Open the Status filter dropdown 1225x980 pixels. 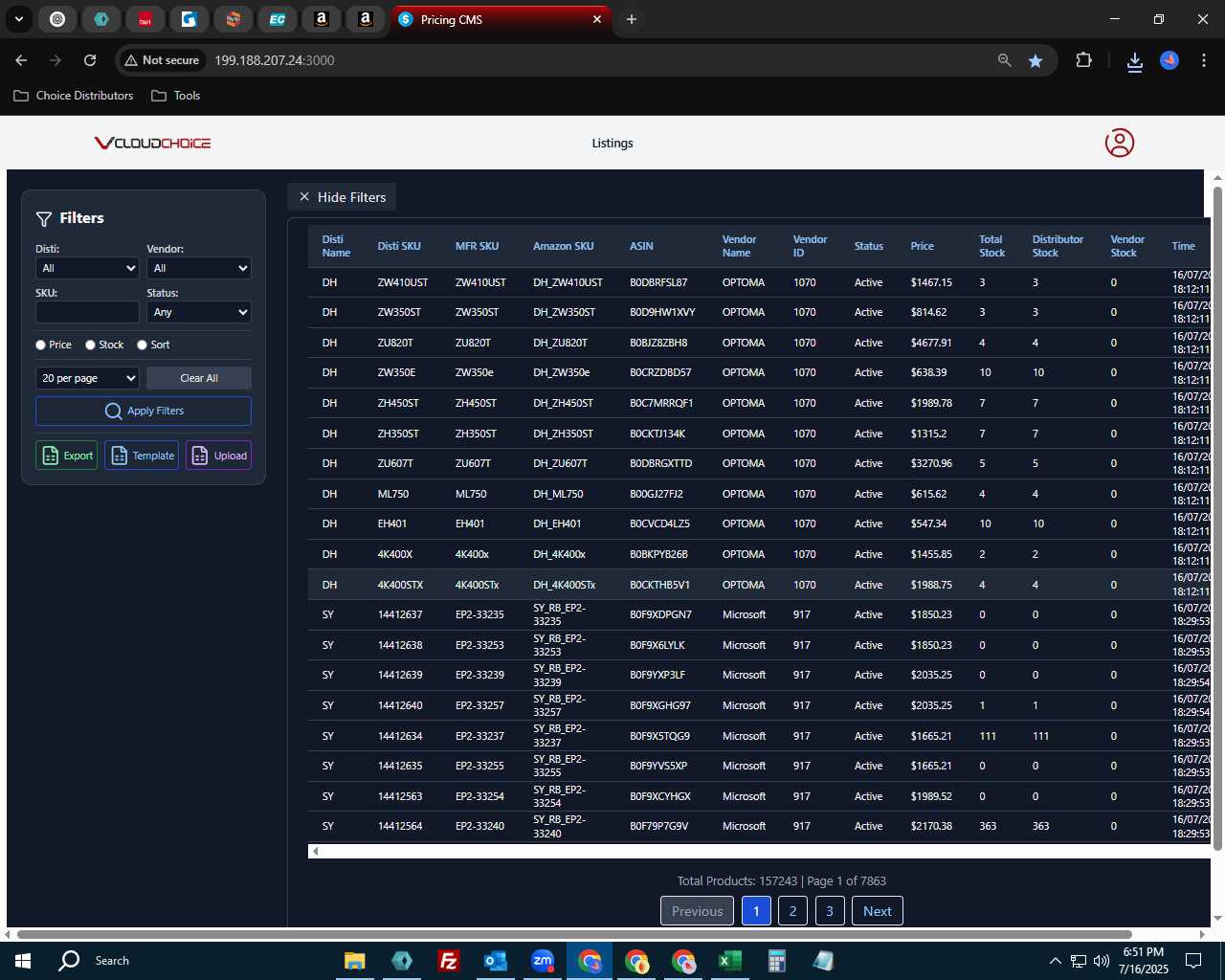pos(199,312)
